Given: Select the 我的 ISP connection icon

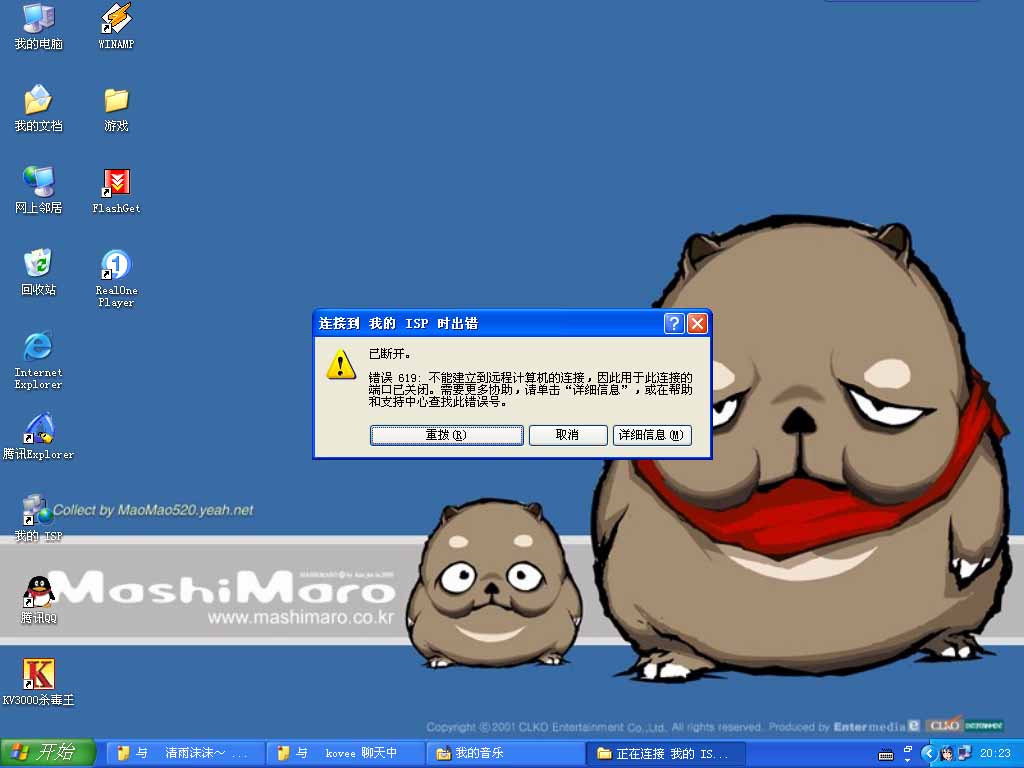Looking at the screenshot, I should point(39,519).
